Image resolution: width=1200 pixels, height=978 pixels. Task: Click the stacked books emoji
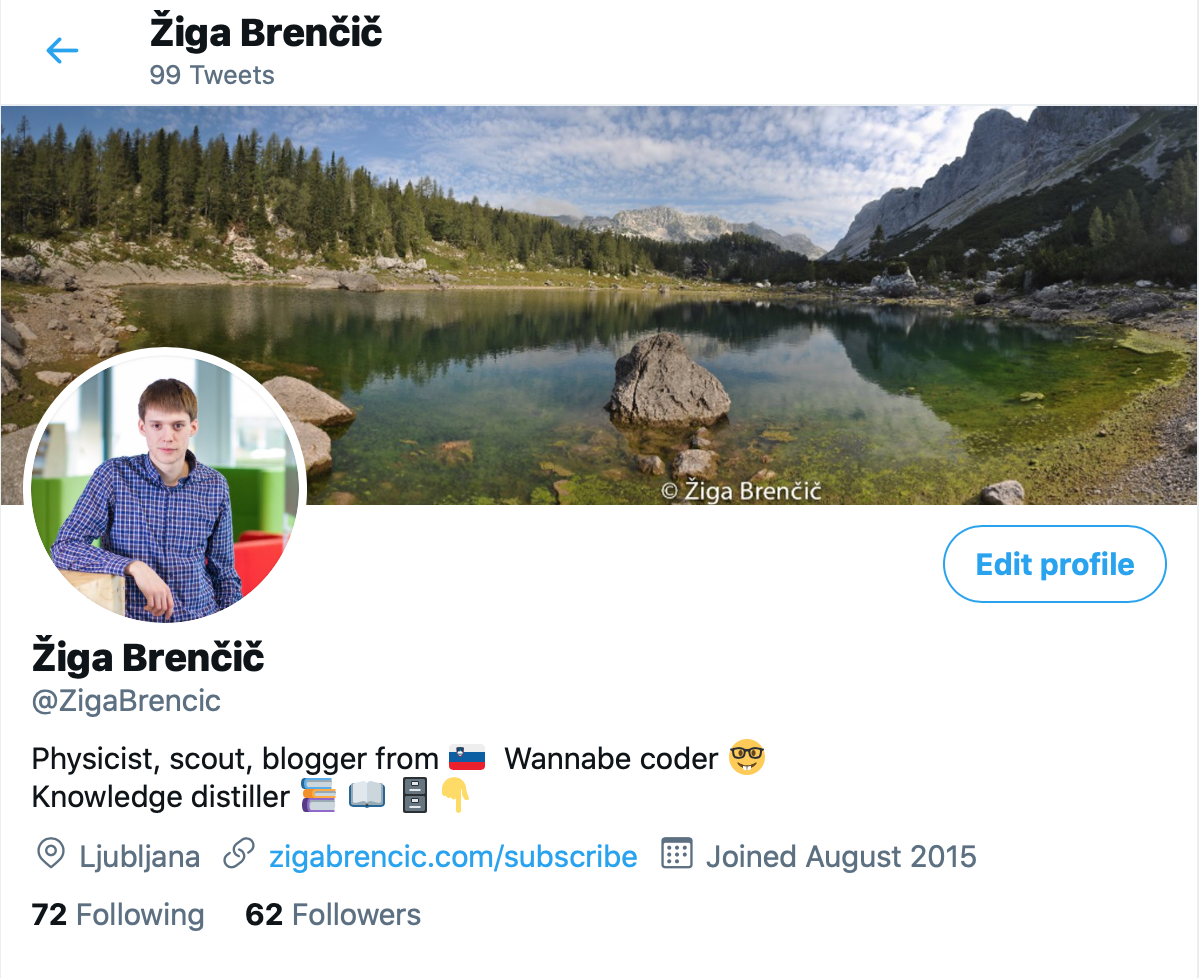click(318, 797)
